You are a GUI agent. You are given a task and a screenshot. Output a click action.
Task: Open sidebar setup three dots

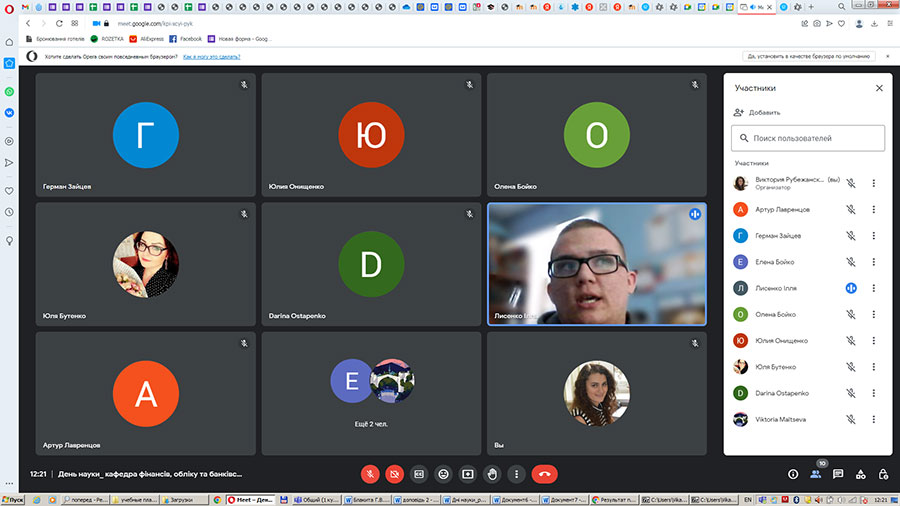tap(9, 484)
